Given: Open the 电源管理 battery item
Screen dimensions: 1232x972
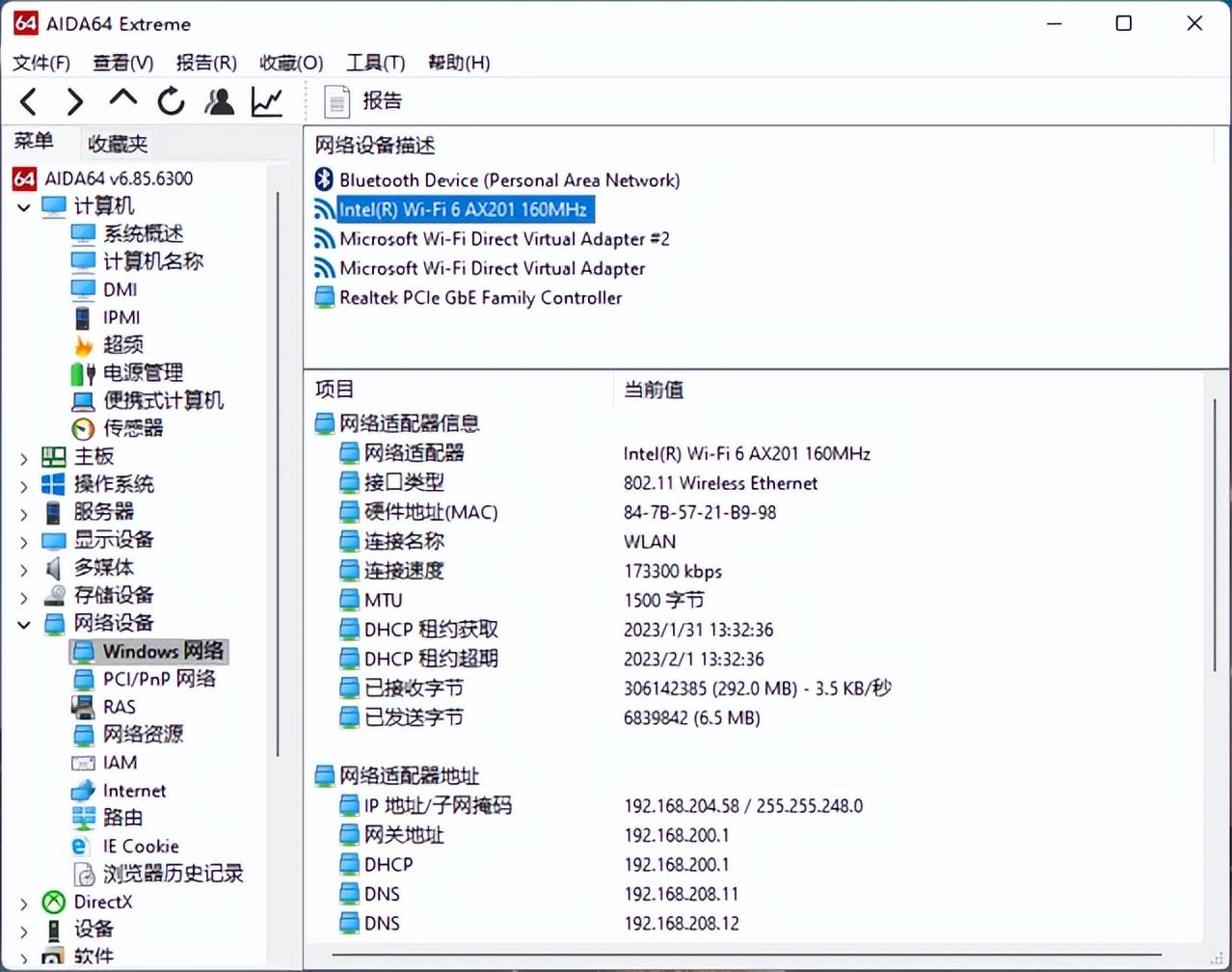Looking at the screenshot, I should tap(127, 372).
